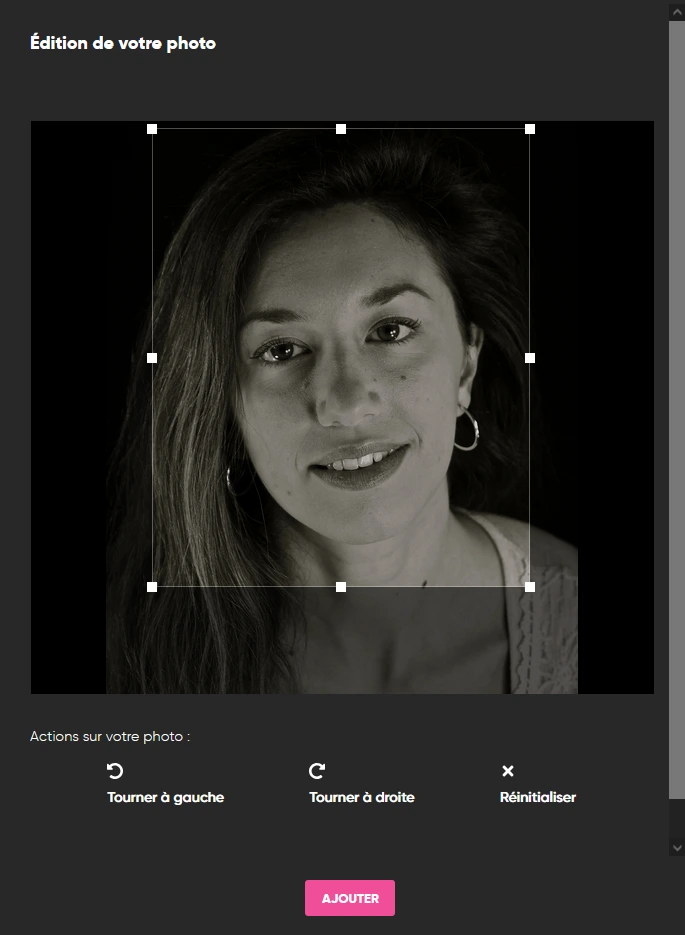Click the Édition de votre photo heading

click(x=123, y=44)
